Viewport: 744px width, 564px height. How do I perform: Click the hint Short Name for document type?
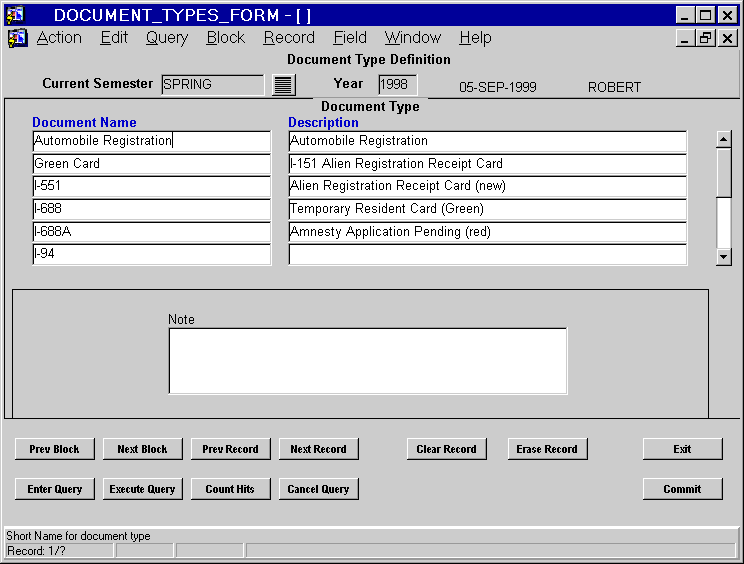[x=78, y=536]
